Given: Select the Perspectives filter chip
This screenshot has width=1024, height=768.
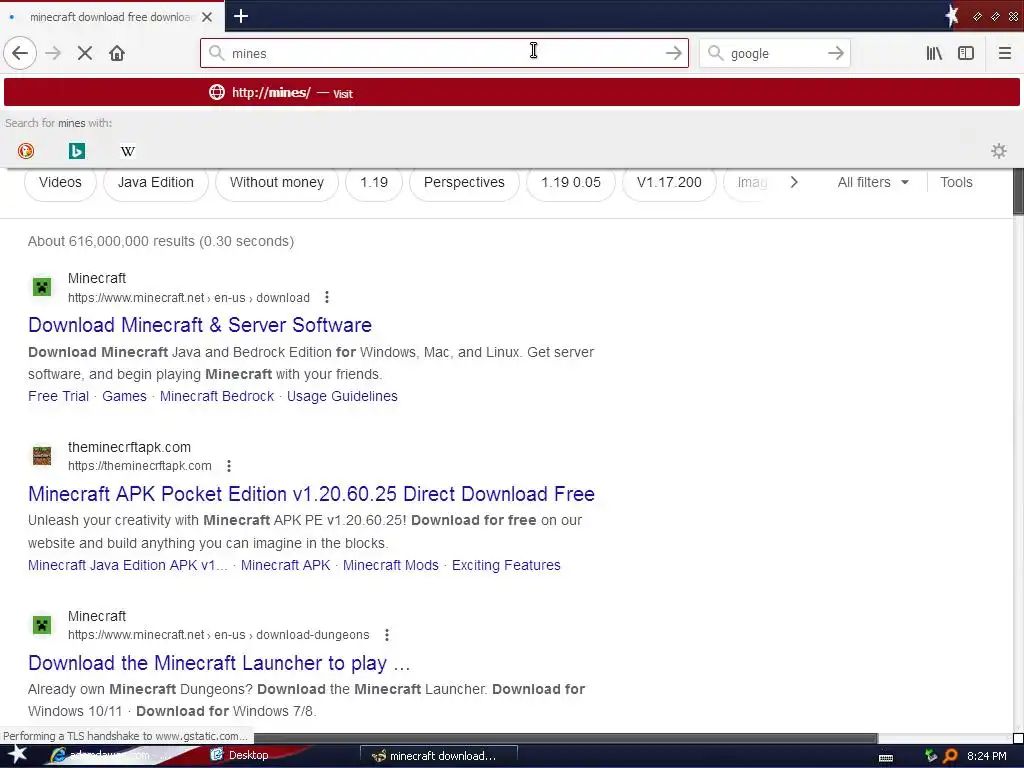Looking at the screenshot, I should coord(464,182).
